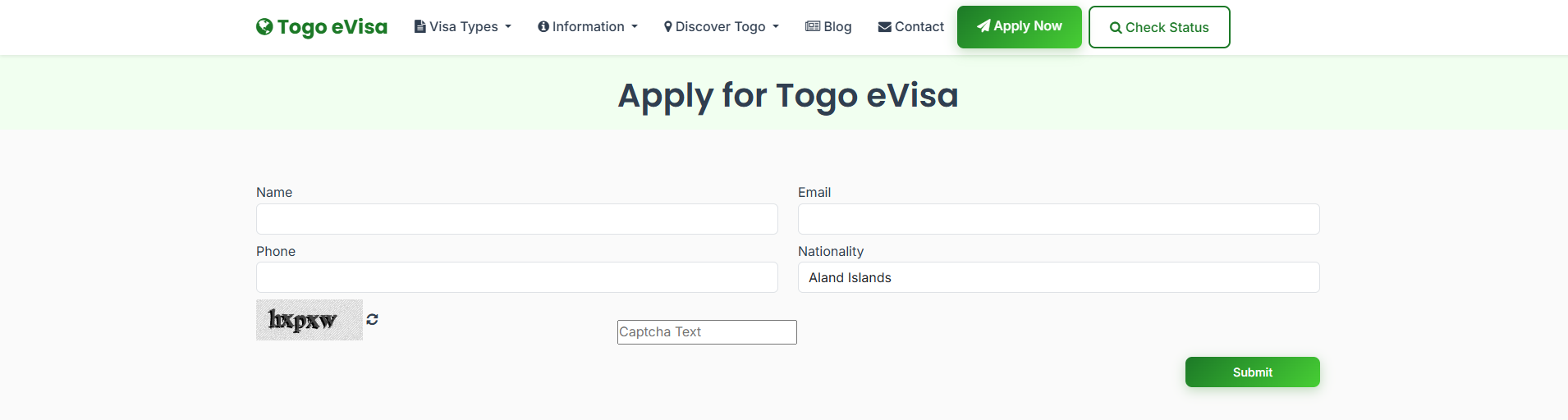Submit the eVisa application form
The width and height of the screenshot is (1568, 420).
(1253, 372)
